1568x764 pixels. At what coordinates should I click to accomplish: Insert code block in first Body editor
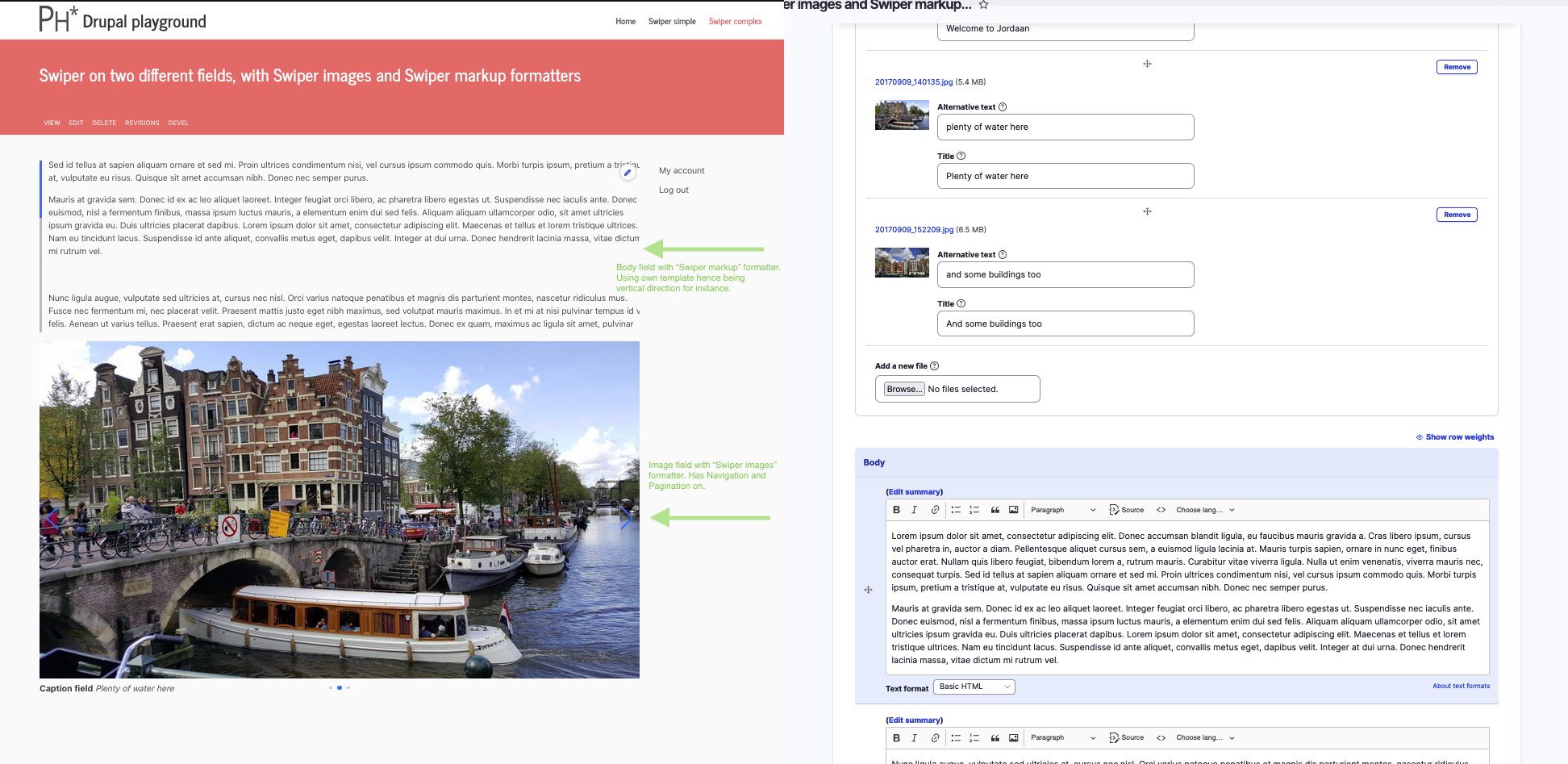pyautogui.click(x=1161, y=510)
